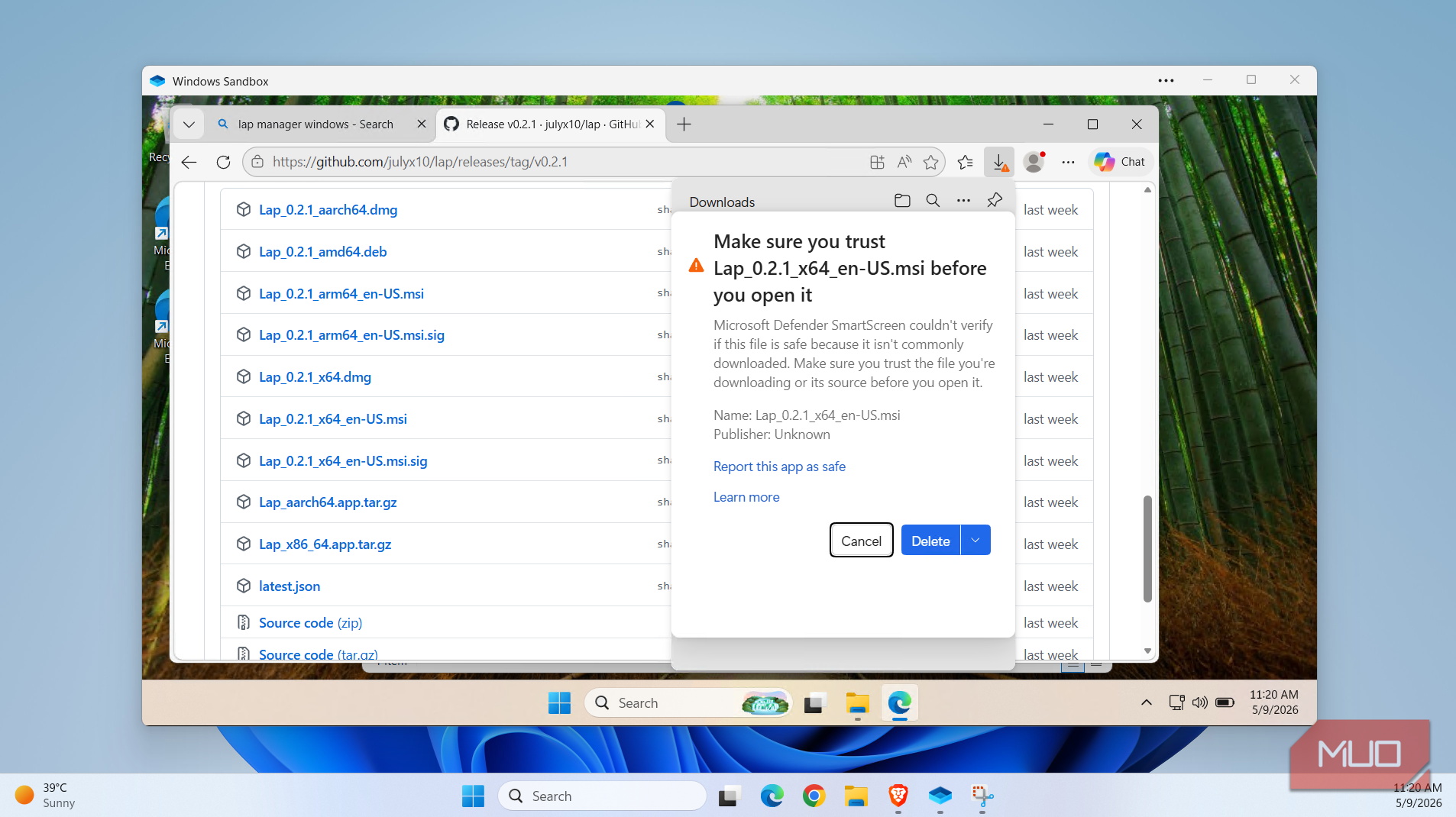
Task: Click zip file icon beside Source code (zip)
Action: pyautogui.click(x=244, y=622)
